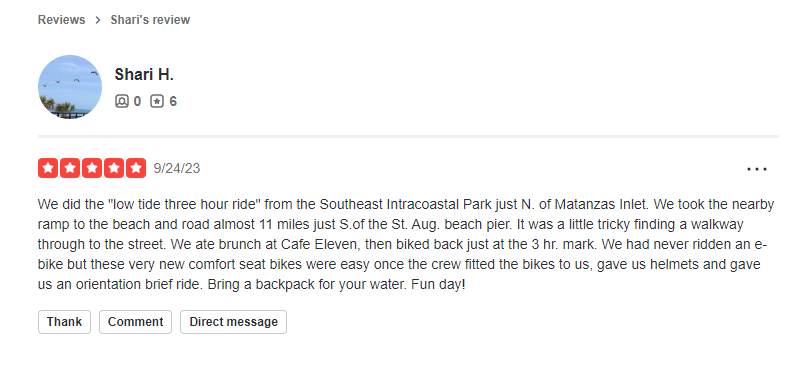Go back to the Reviews breadcrumb

coord(61,20)
